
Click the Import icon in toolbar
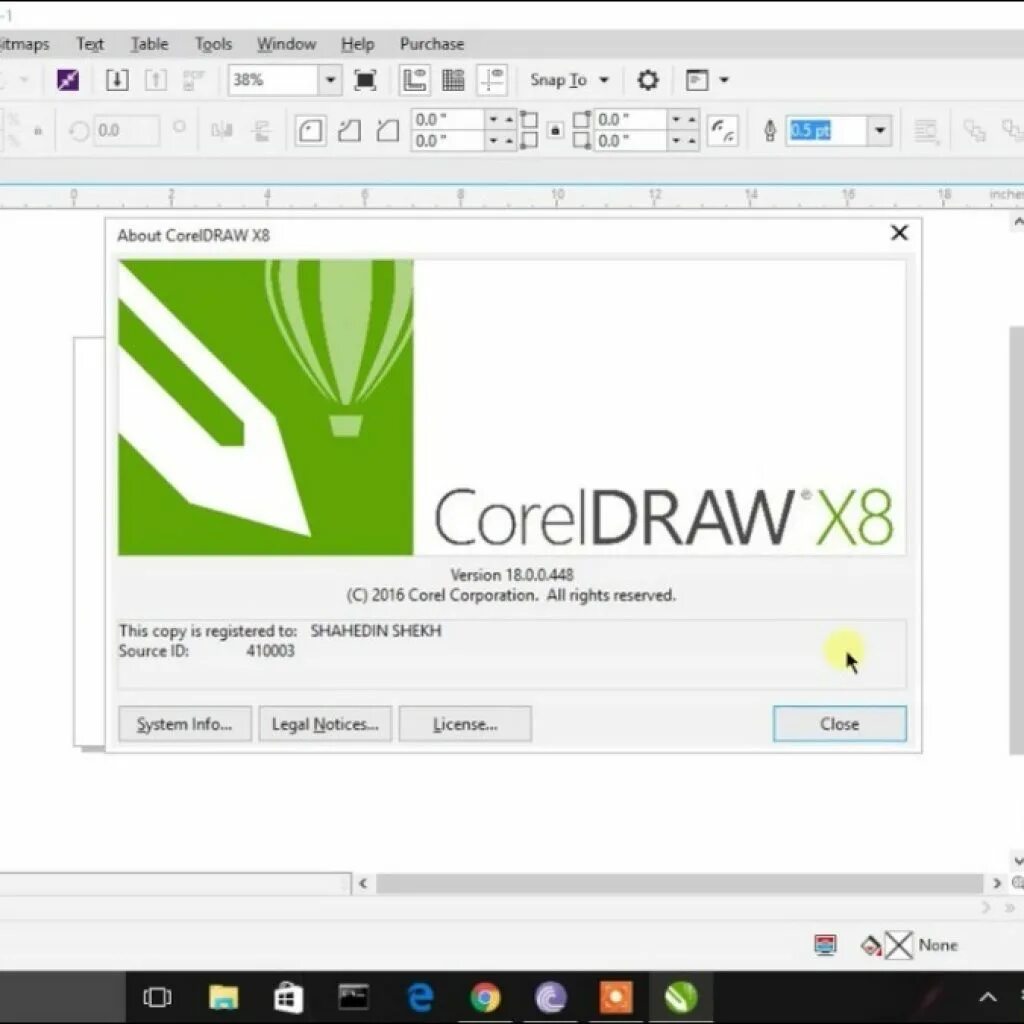coord(117,80)
